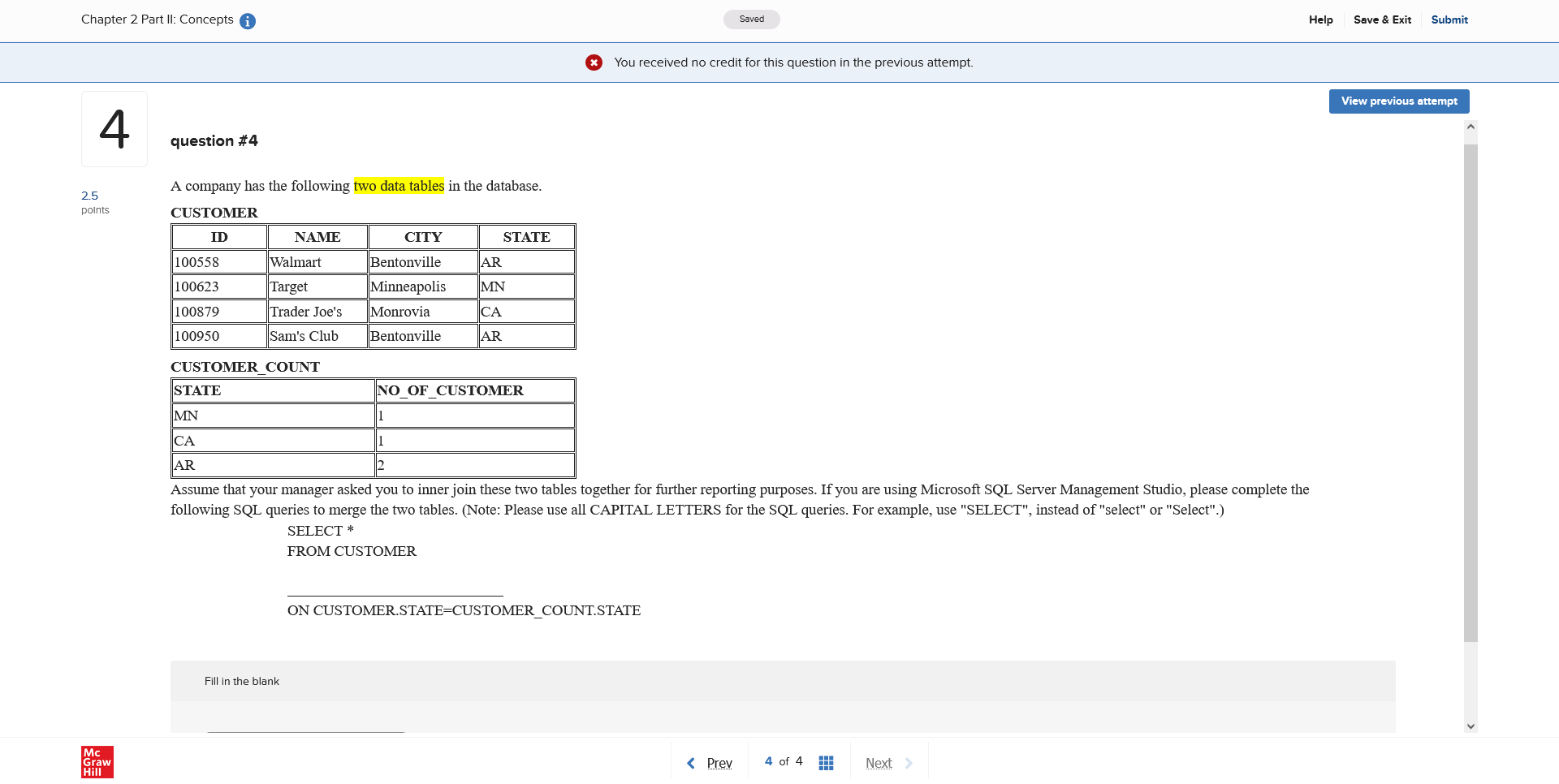Screen dimensions: 1559x784
Task: Click the red error icon in the alert banner
Action: click(594, 62)
